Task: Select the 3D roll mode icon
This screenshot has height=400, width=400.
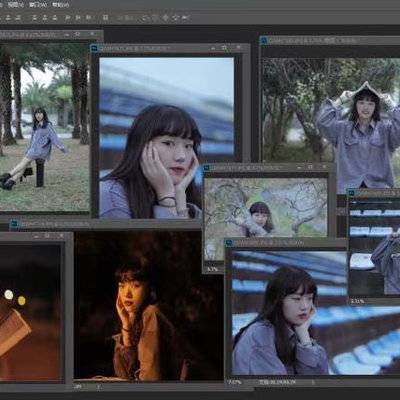Action: click(x=155, y=18)
